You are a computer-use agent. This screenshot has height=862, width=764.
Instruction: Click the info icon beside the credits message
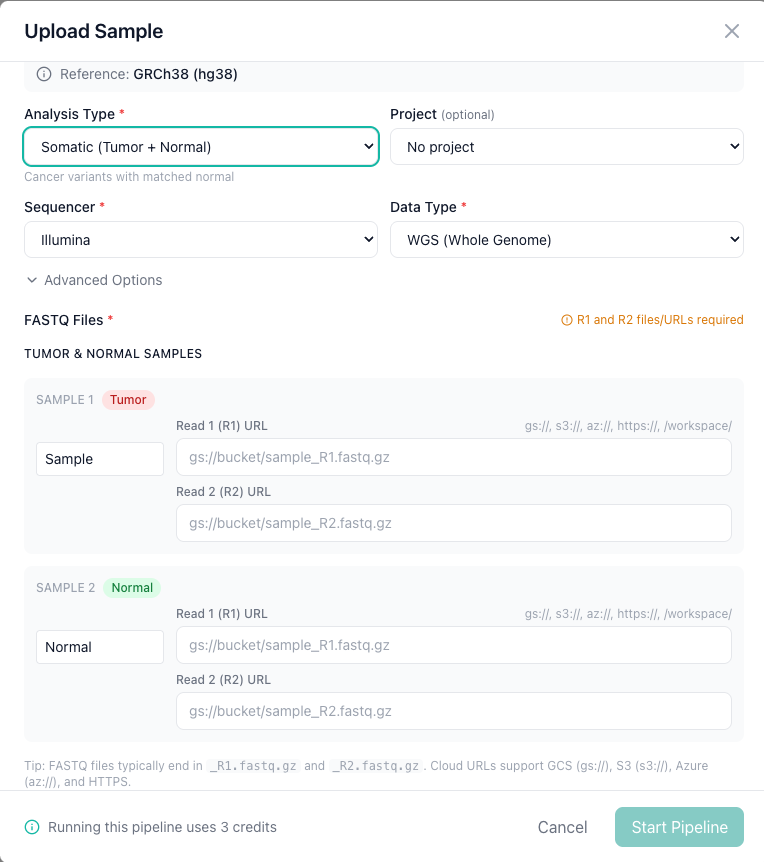30,827
